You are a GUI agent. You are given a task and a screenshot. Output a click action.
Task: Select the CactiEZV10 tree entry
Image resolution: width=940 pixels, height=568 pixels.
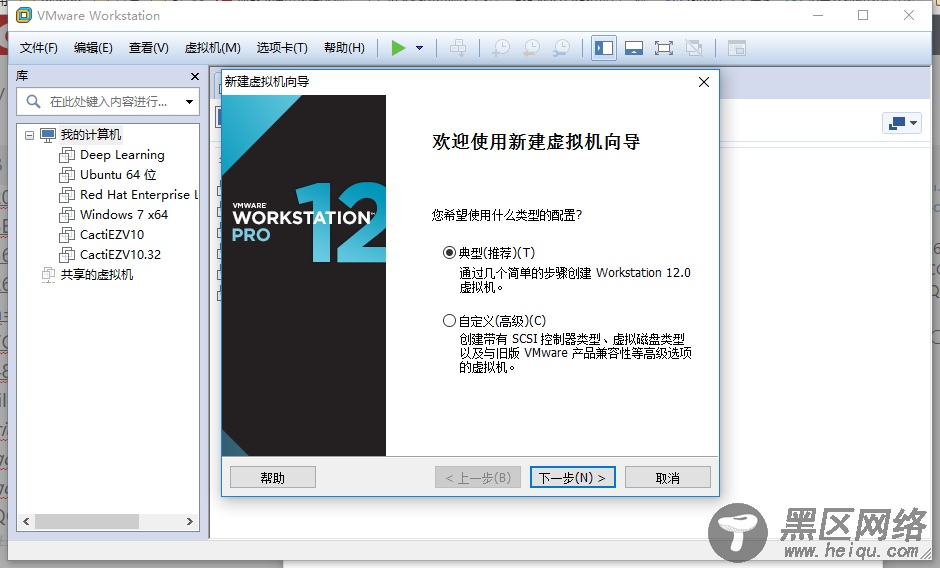112,235
